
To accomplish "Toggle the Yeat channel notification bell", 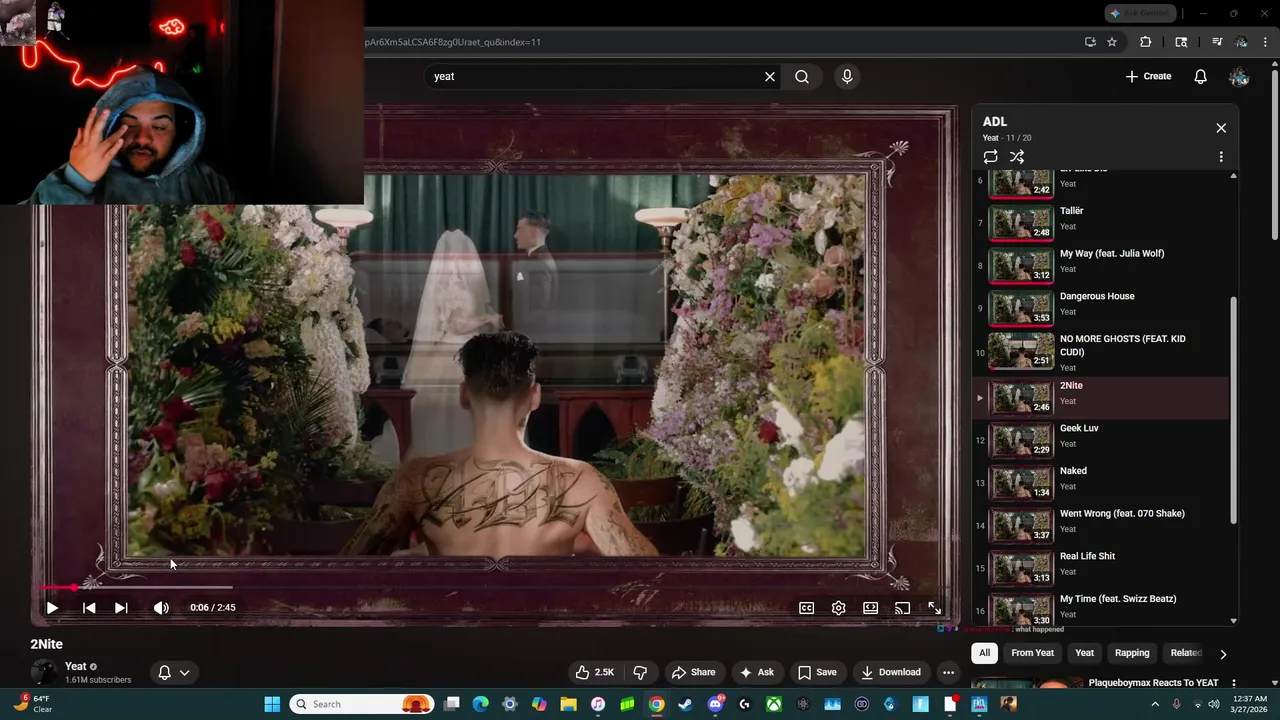I will click(164, 672).
